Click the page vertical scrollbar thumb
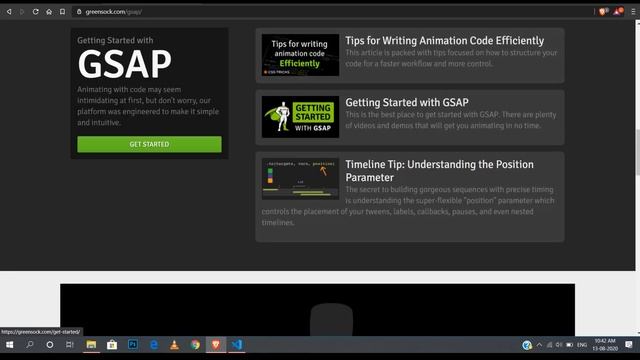Image resolution: width=640 pixels, height=360 pixels. click(x=637, y=152)
